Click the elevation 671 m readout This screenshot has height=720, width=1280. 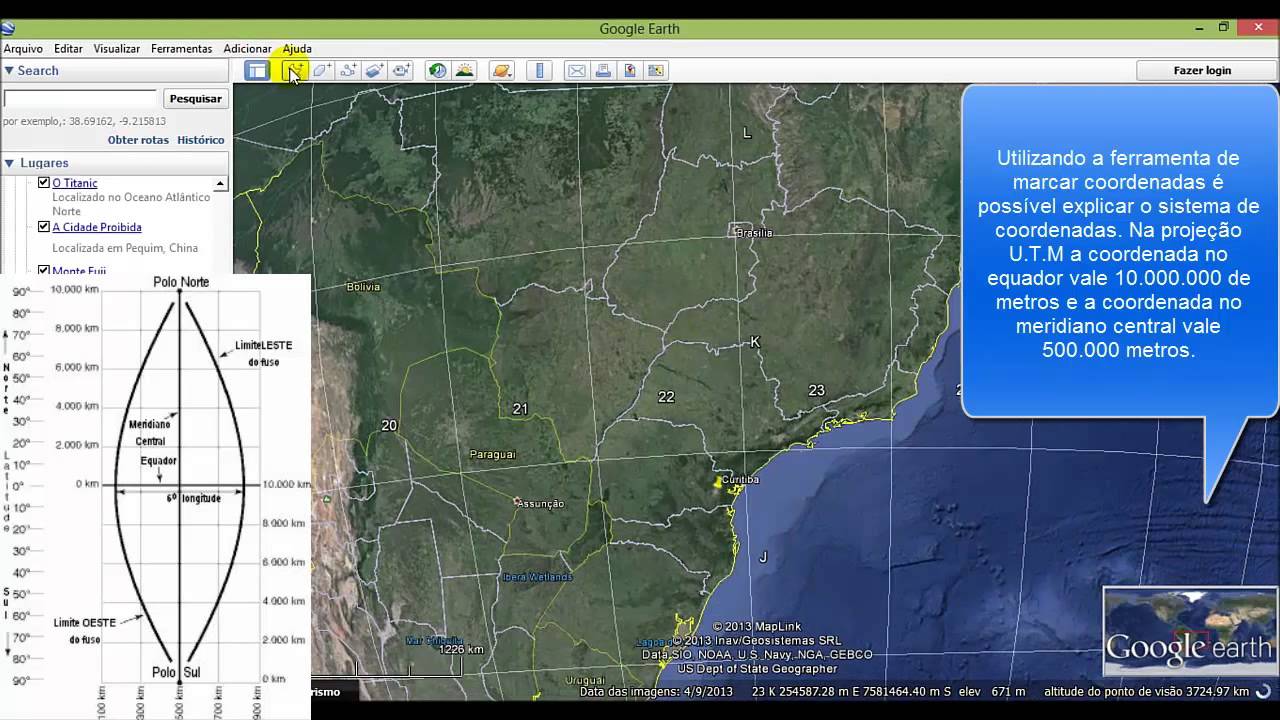(992, 692)
